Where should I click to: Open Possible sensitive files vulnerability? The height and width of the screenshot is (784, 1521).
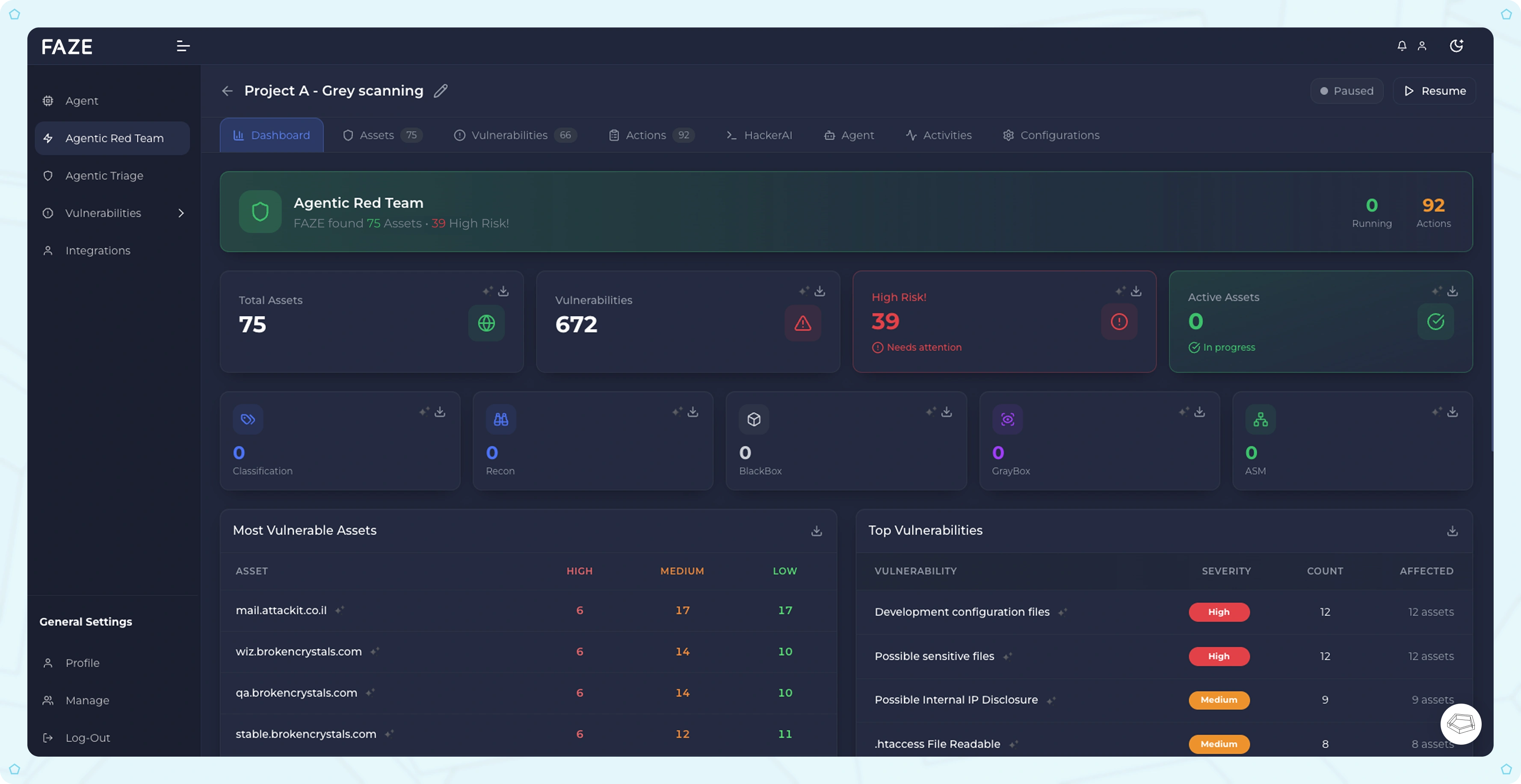click(x=935, y=657)
